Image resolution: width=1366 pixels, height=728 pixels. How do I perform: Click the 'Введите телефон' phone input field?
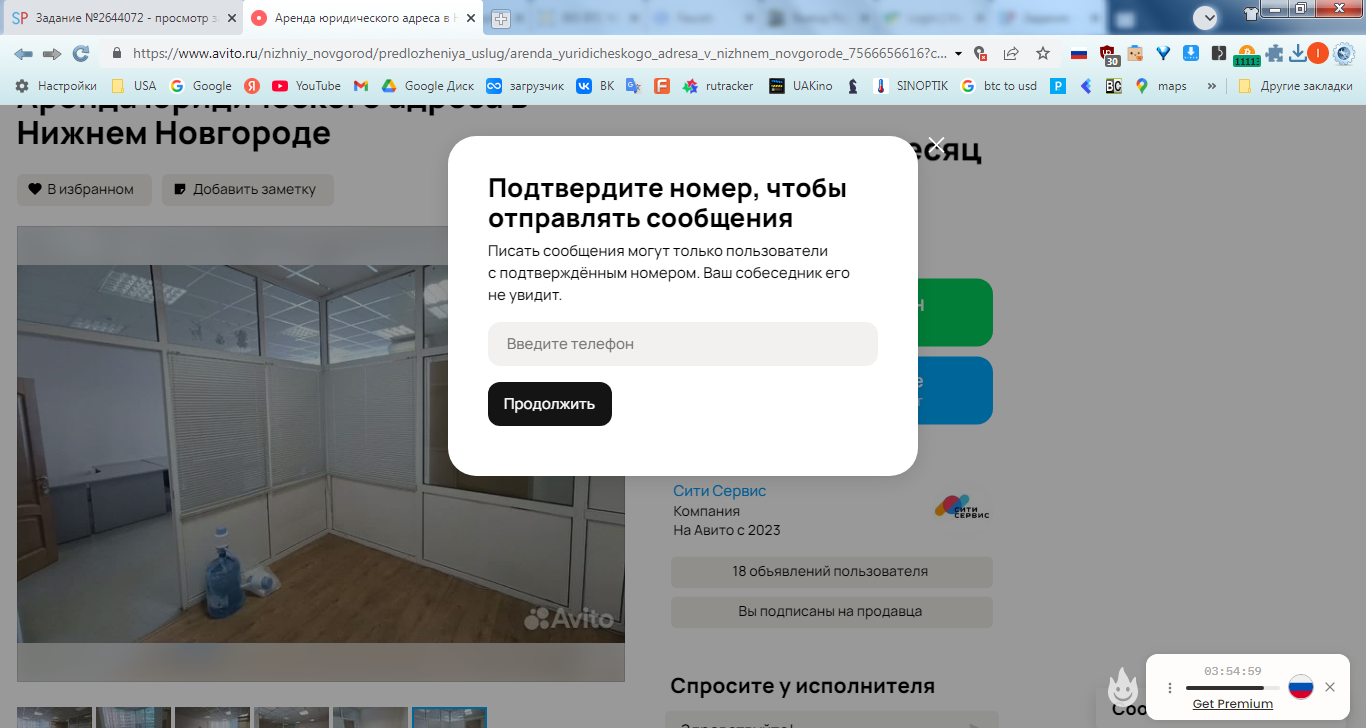683,344
